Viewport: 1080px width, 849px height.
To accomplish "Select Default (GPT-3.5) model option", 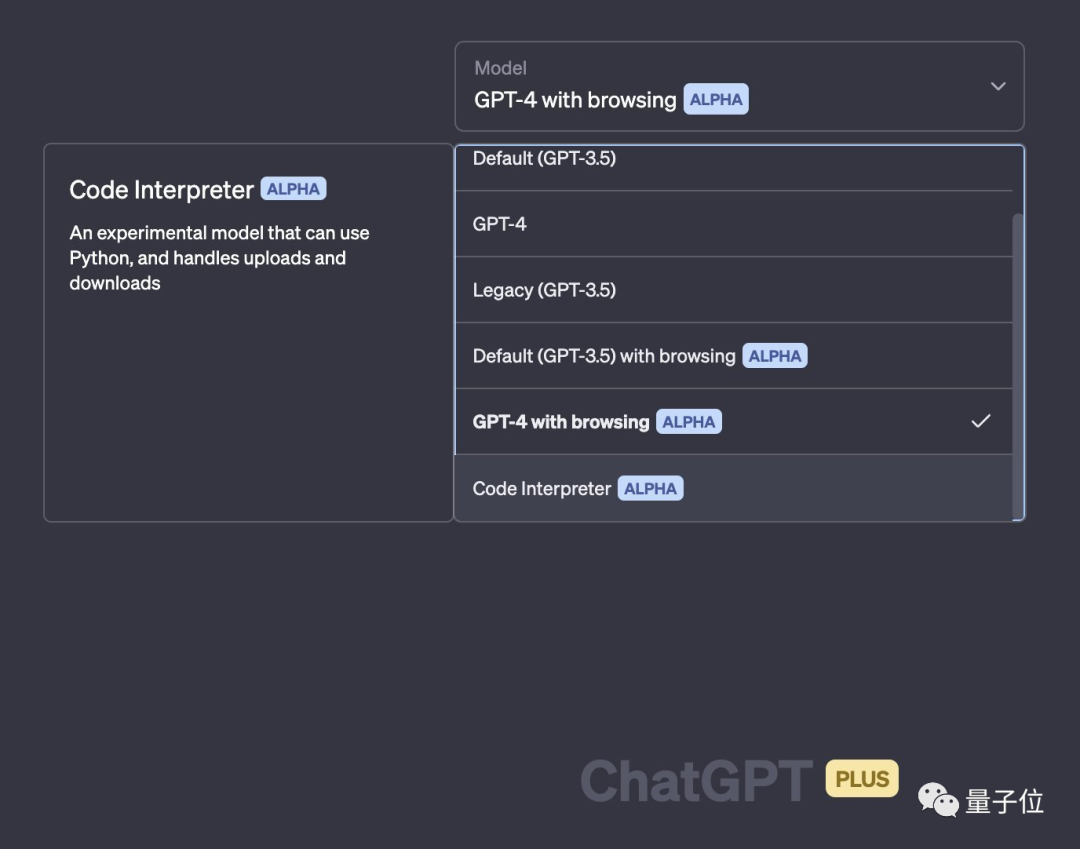I will [544, 159].
